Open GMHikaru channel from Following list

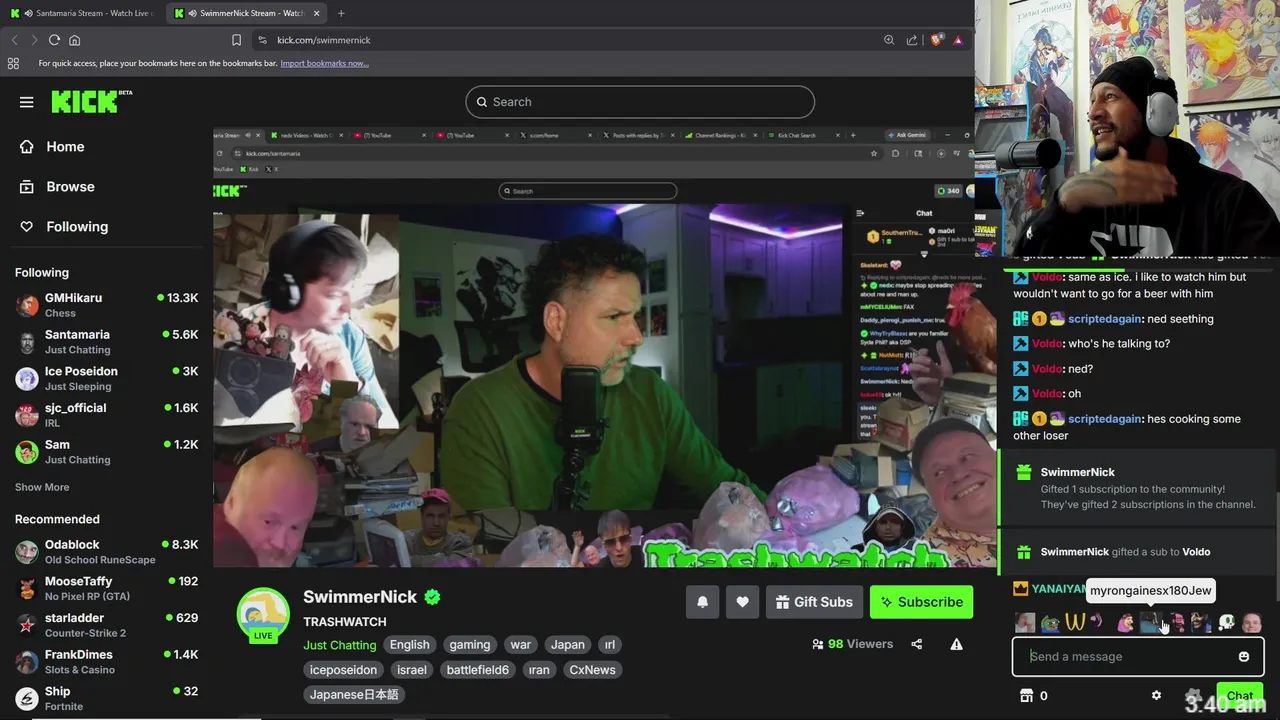pyautogui.click(x=106, y=305)
